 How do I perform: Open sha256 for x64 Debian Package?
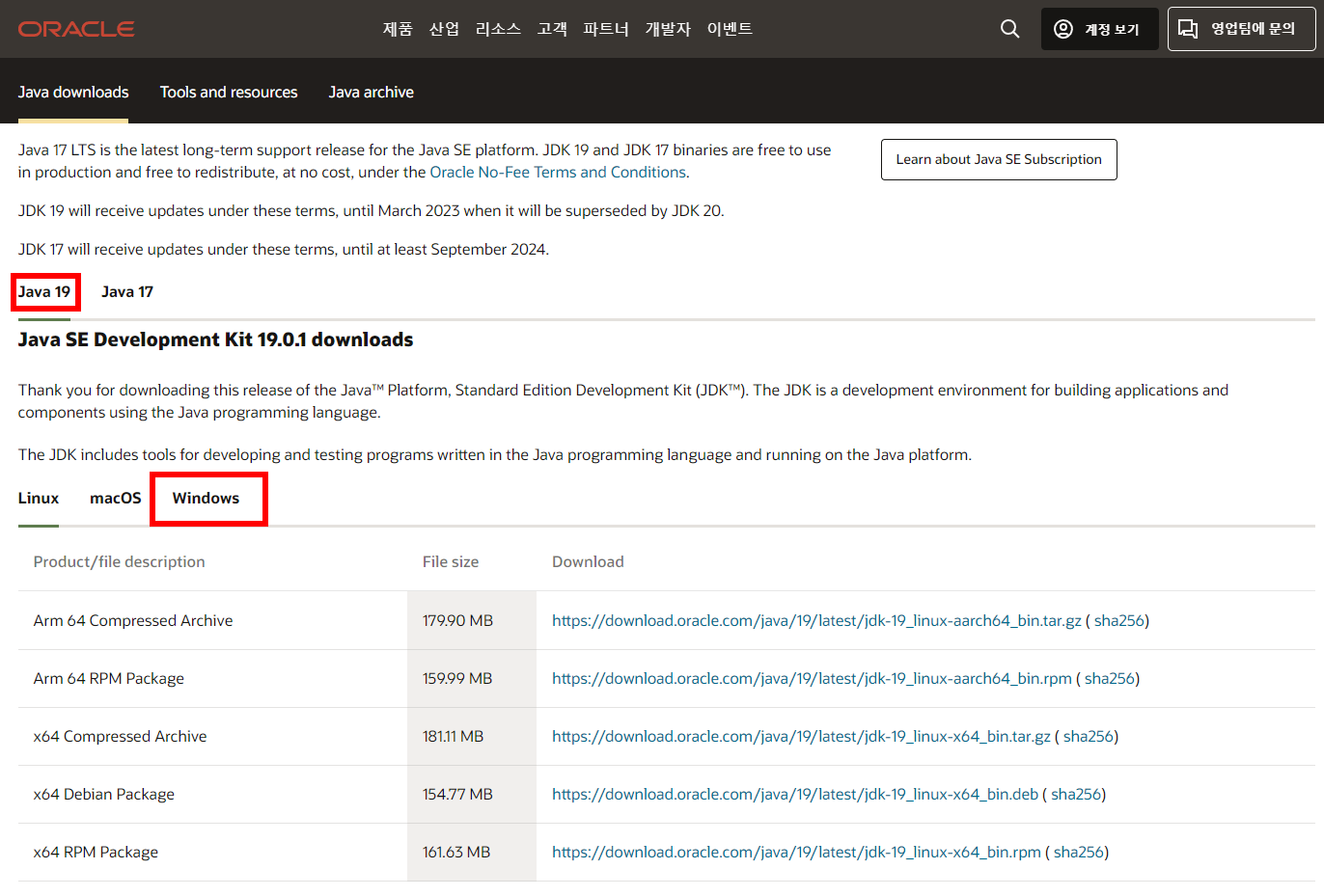(1076, 795)
